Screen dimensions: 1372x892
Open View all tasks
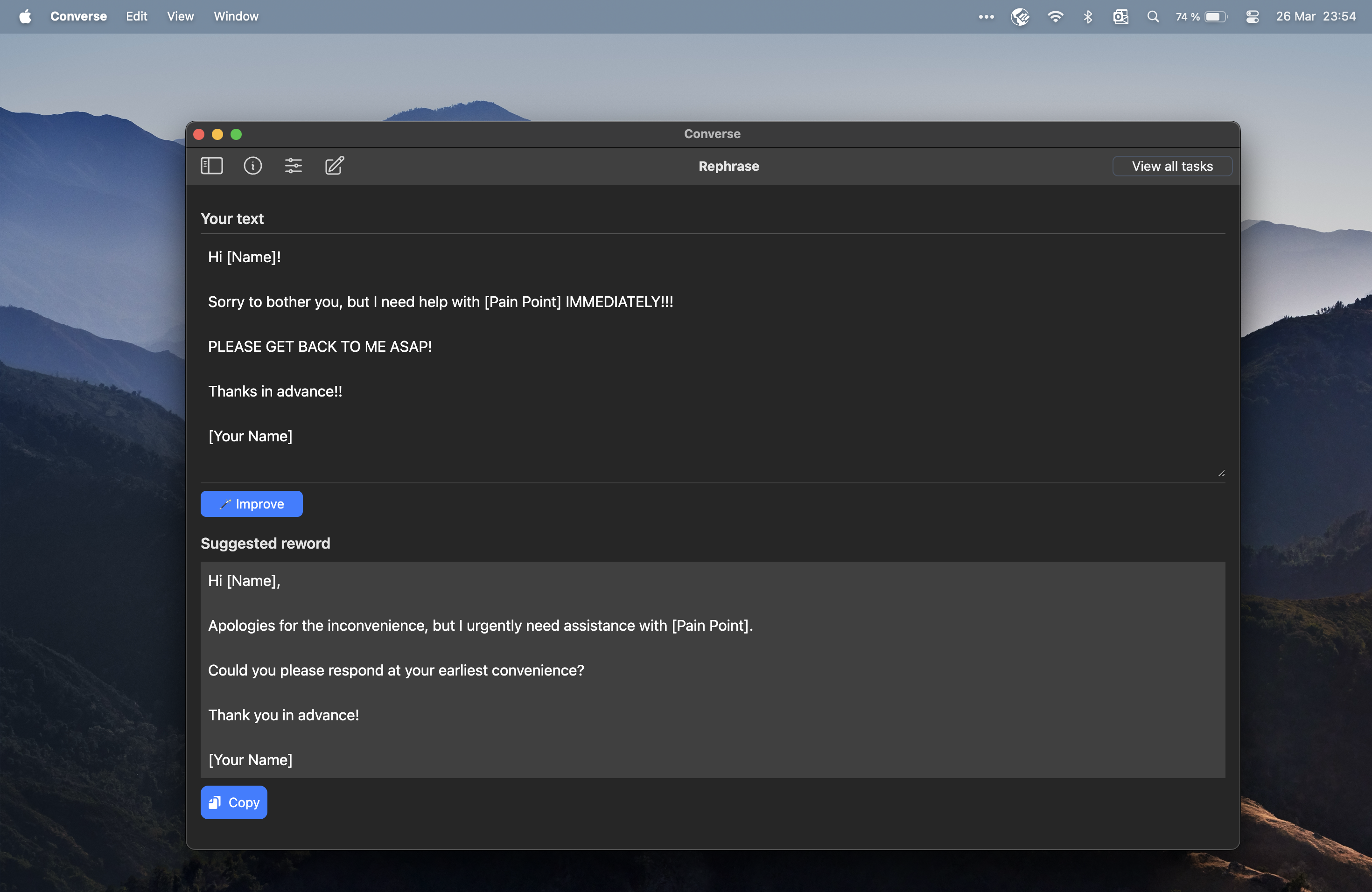(x=1172, y=166)
